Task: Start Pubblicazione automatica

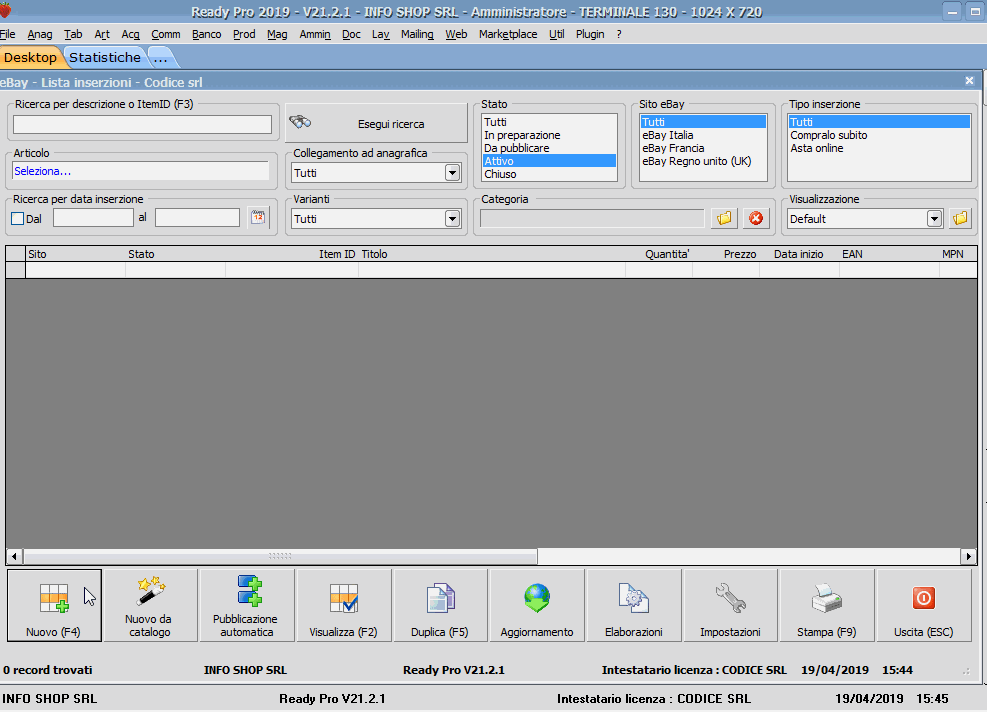Action: [x=247, y=605]
